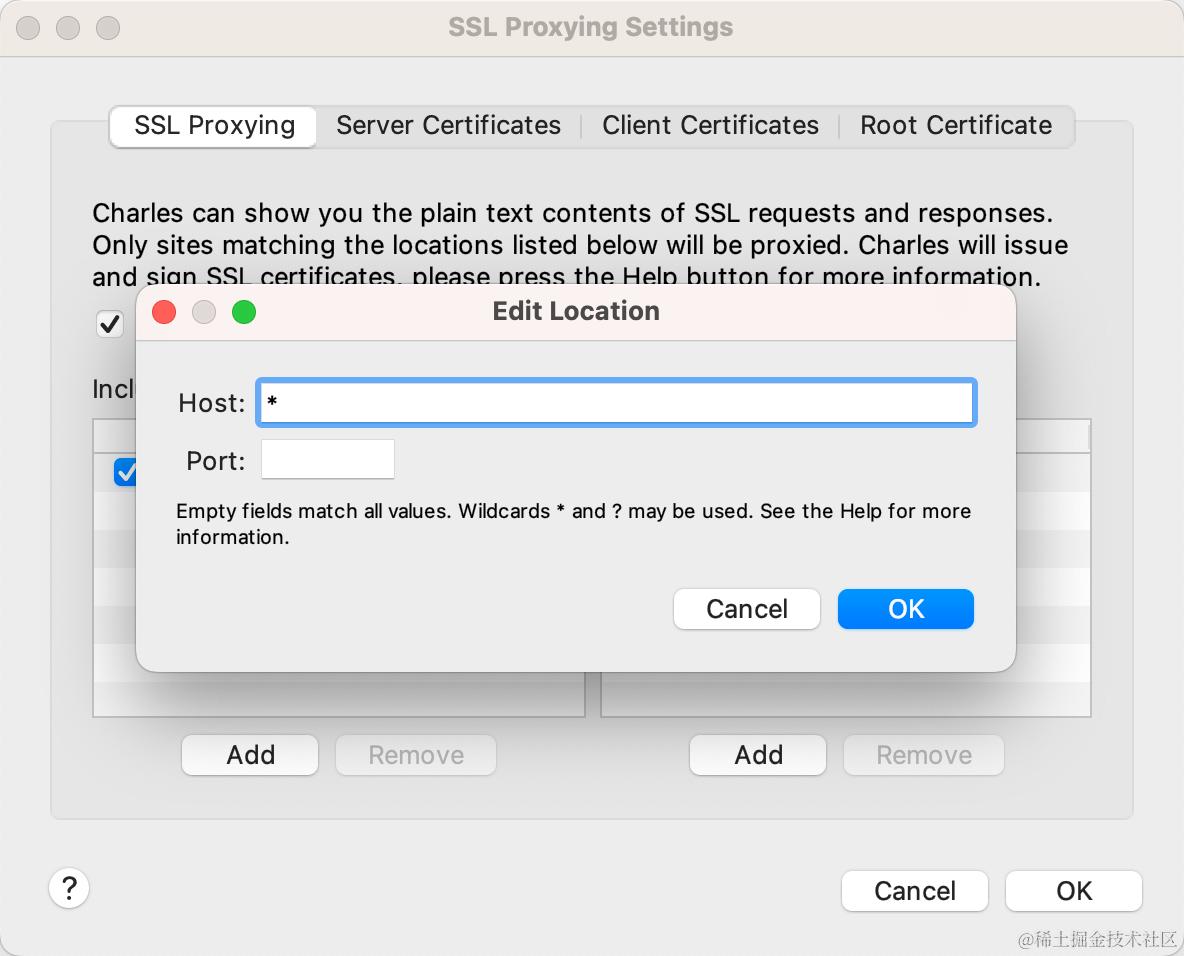Open the Client Certificates tab
The image size is (1184, 956).
[x=710, y=125]
